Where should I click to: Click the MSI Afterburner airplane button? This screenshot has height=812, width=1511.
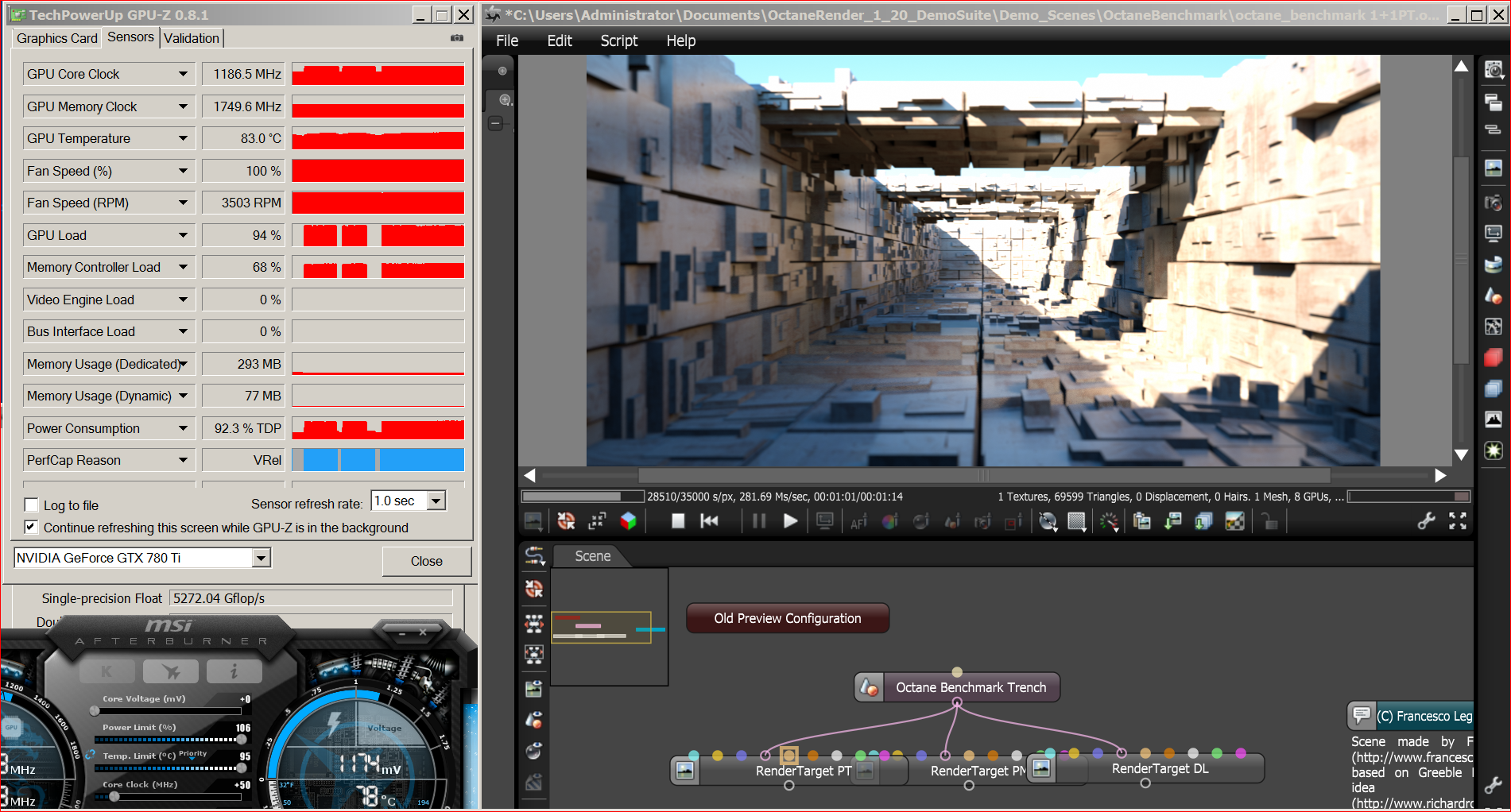170,672
